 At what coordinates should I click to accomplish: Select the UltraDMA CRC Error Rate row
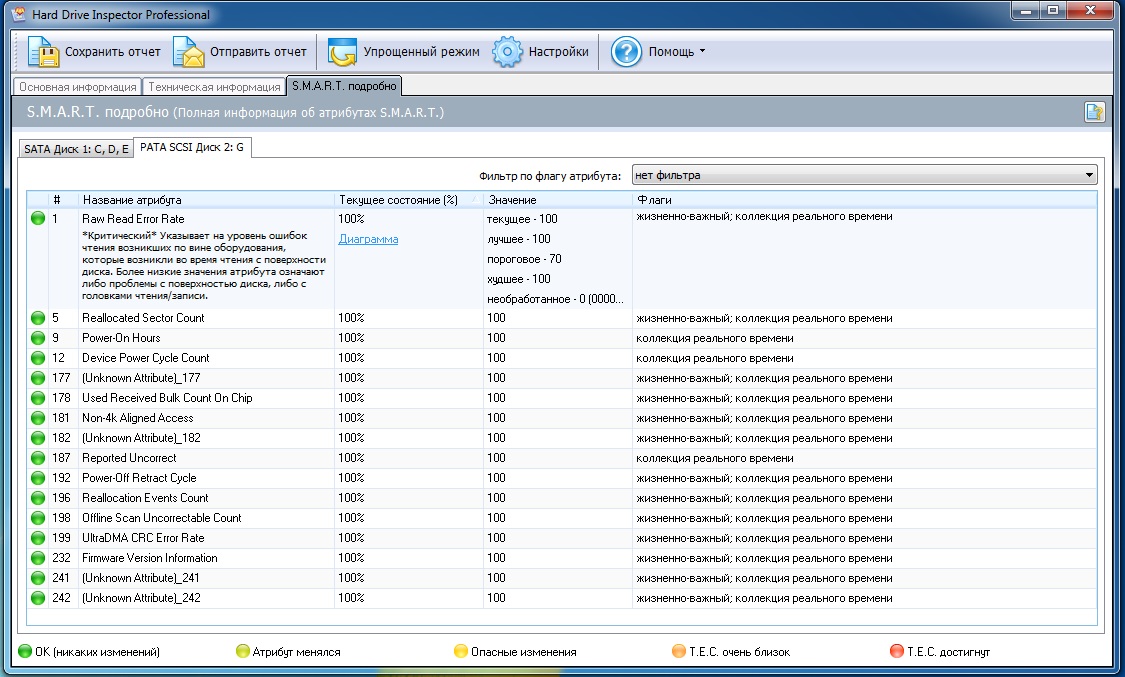[143, 538]
